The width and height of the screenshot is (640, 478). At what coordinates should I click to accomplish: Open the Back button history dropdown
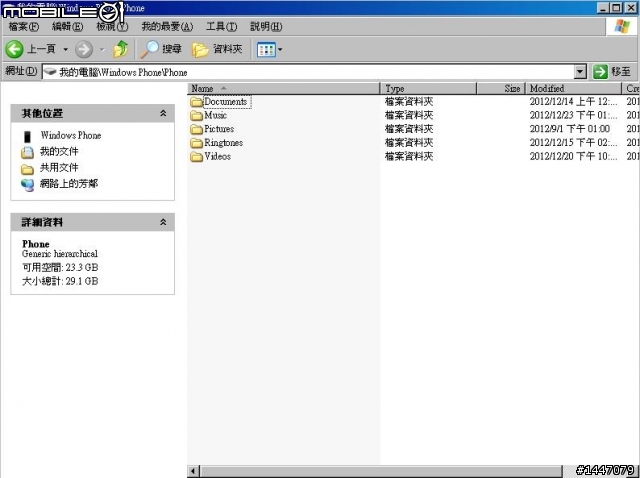(65, 49)
